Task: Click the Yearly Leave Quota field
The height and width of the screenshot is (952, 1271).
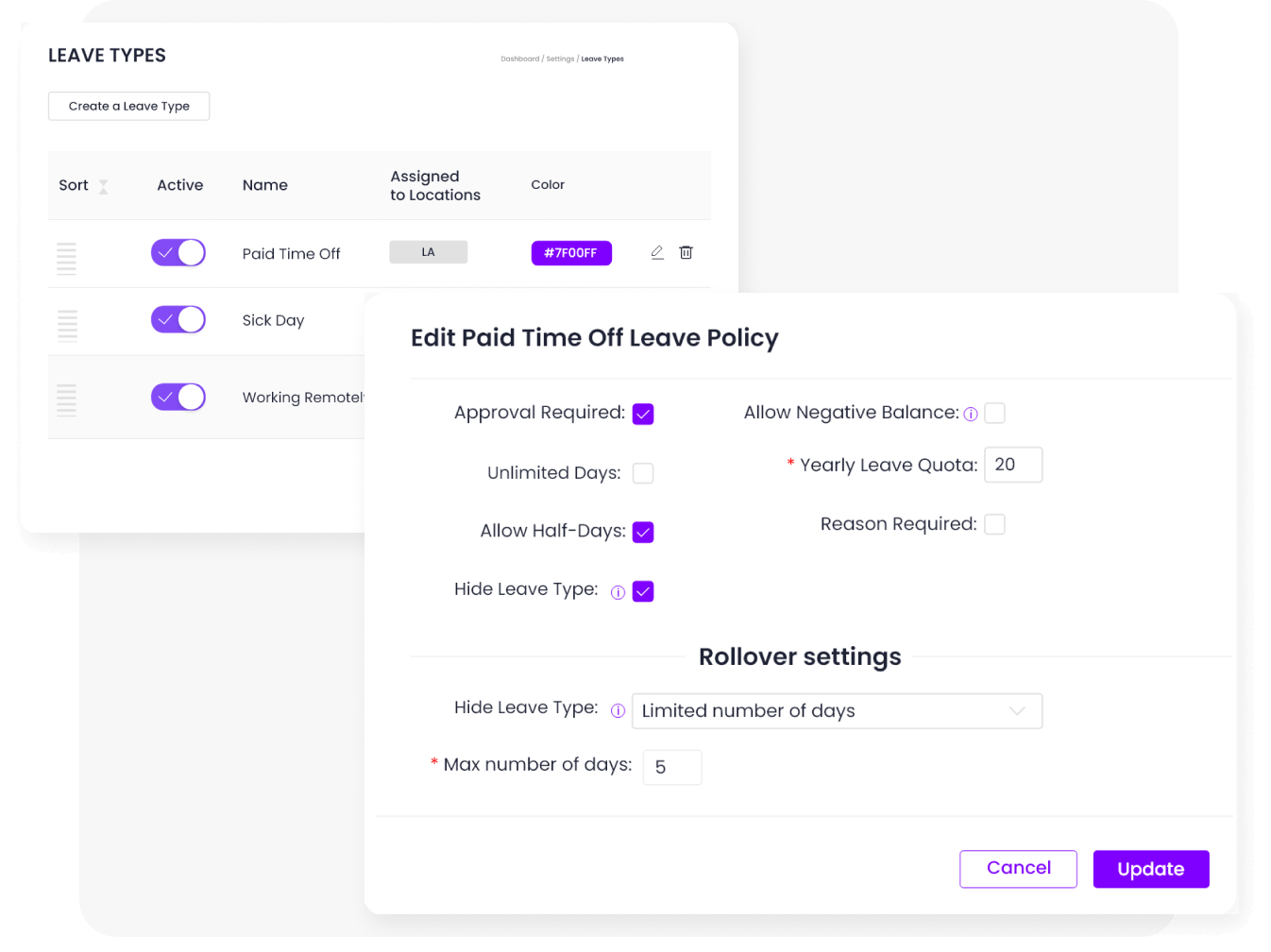Action: click(x=1013, y=465)
